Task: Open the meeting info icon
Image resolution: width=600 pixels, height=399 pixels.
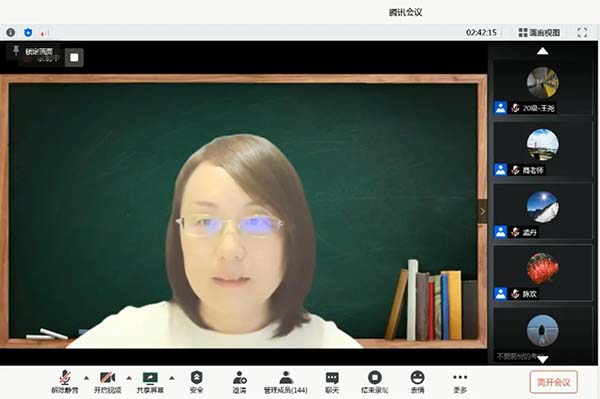Action: coord(11,33)
